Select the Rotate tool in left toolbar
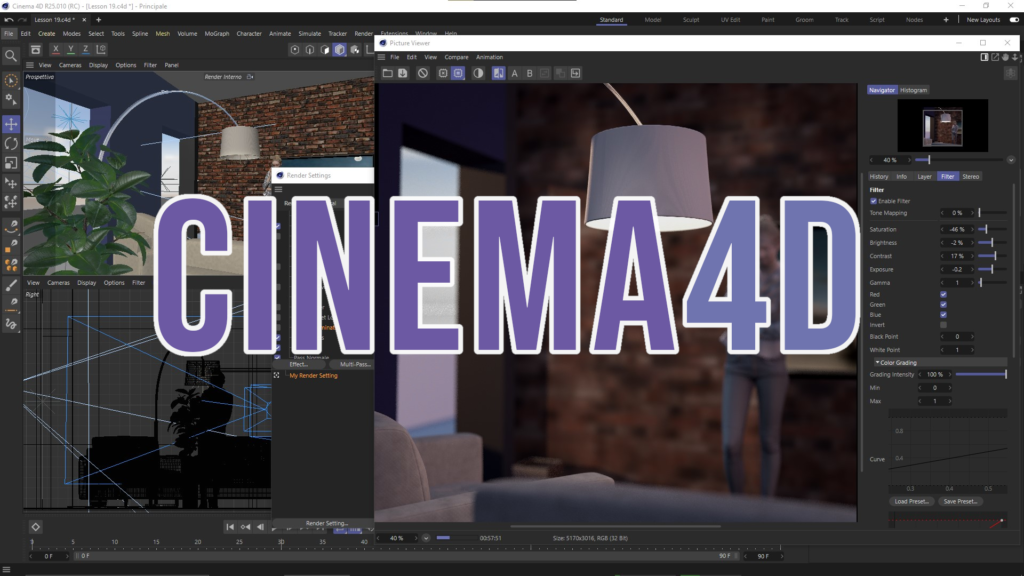1024x576 pixels. click(11, 144)
